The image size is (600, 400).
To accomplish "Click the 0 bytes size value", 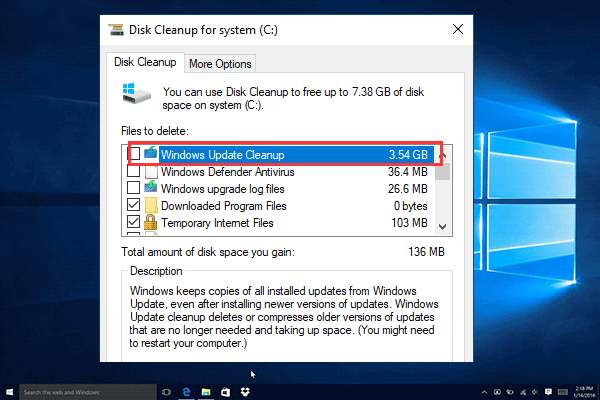I will coord(411,206).
